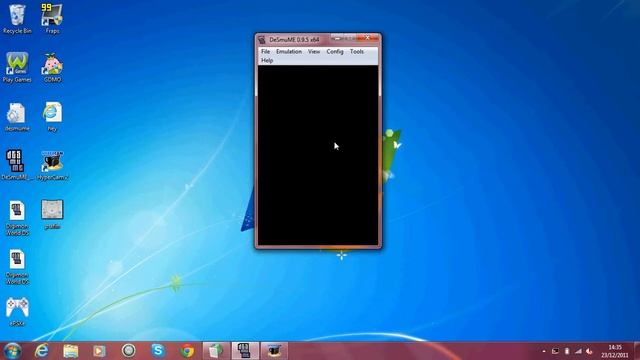Viewport: 640px width, 360px height.
Task: Open Skype from the taskbar
Action: pyautogui.click(x=158, y=350)
